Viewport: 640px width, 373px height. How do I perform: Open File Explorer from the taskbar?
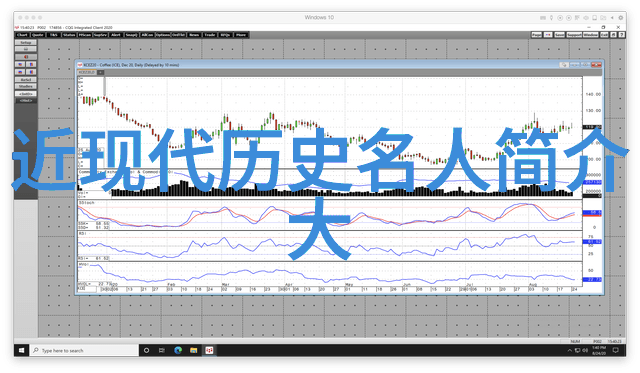click(x=193, y=350)
